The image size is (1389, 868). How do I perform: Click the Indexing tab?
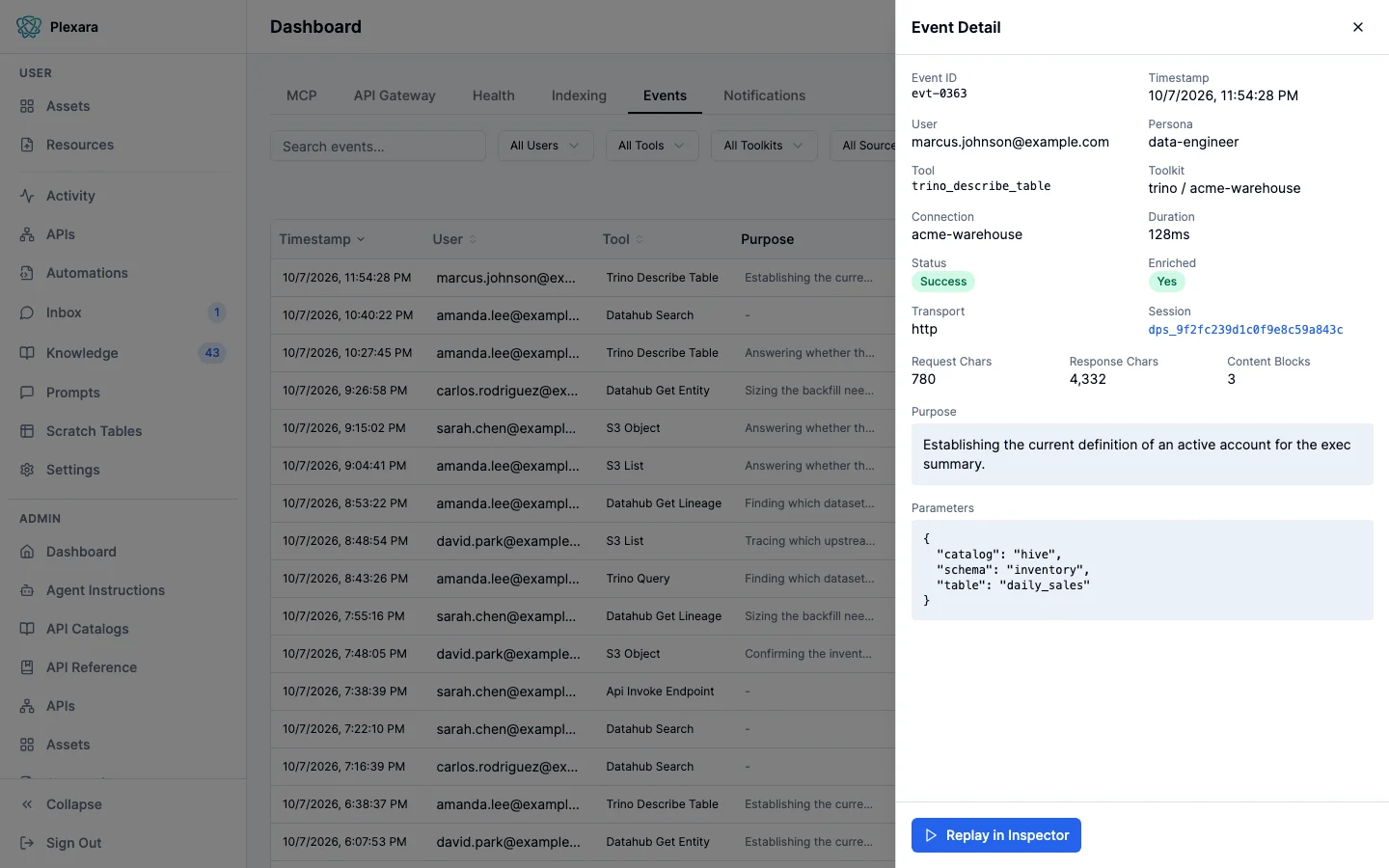579,95
